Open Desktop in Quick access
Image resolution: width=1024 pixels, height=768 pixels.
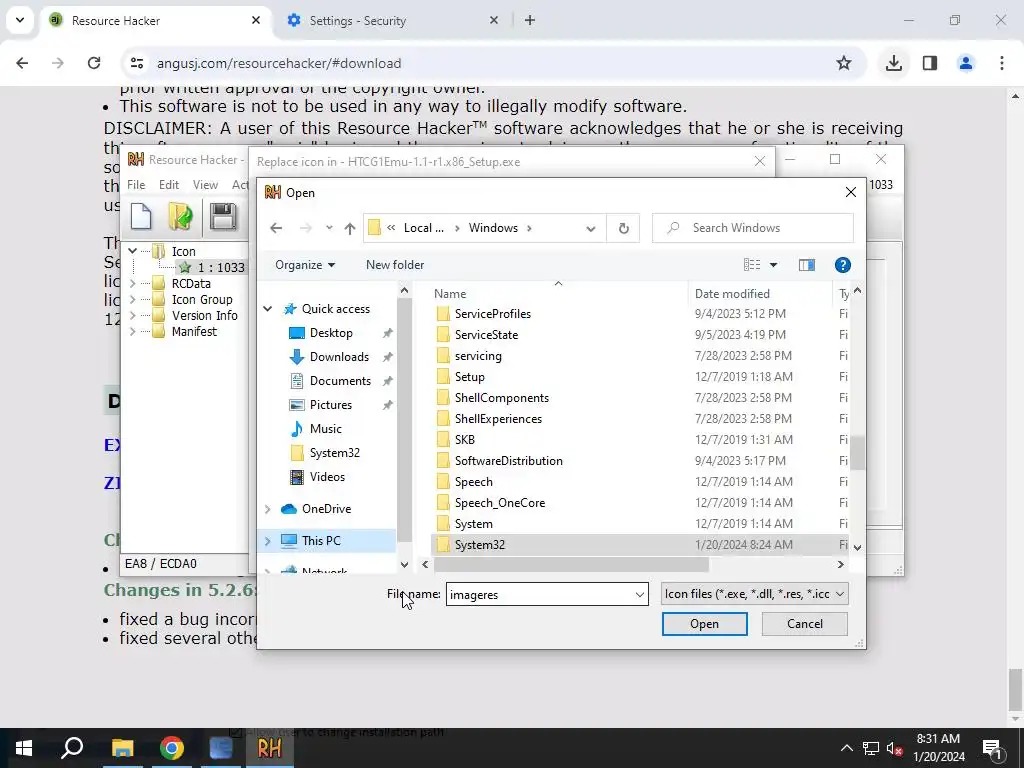[x=331, y=333]
